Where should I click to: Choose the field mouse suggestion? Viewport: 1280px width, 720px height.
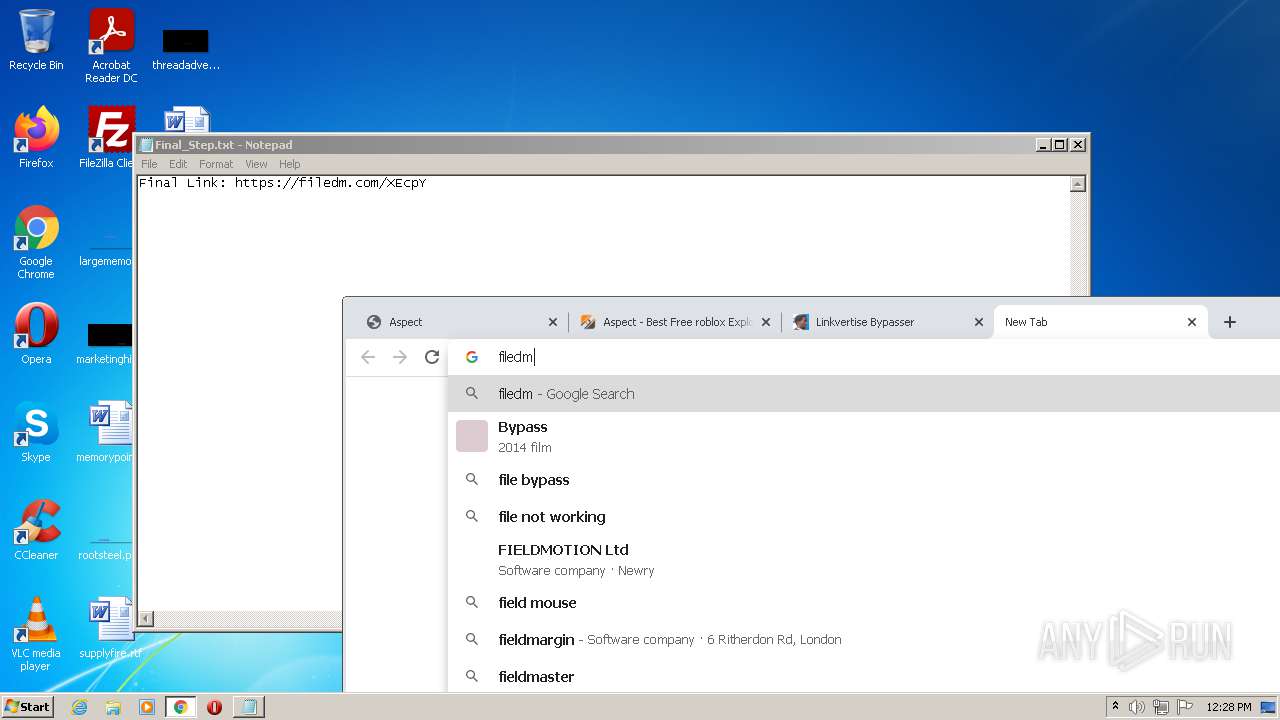(x=864, y=603)
